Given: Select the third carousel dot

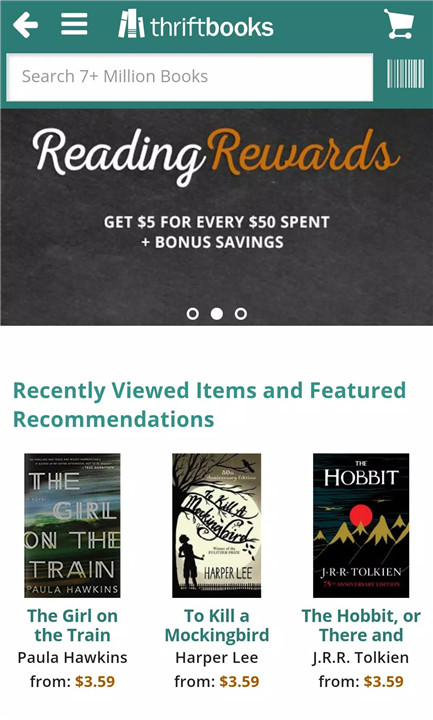Looking at the screenshot, I should coord(241,314).
